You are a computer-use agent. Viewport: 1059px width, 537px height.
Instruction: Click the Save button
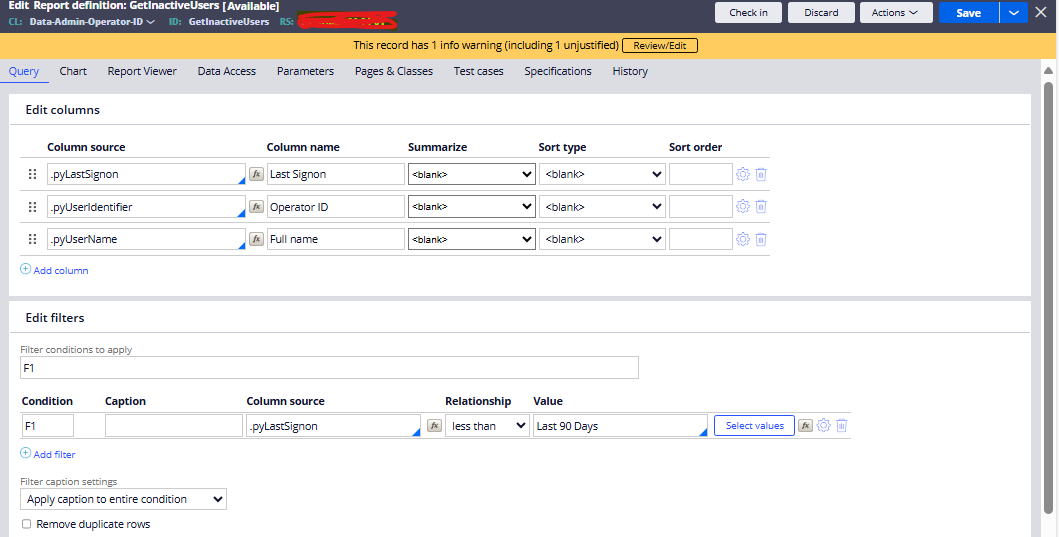pos(968,12)
